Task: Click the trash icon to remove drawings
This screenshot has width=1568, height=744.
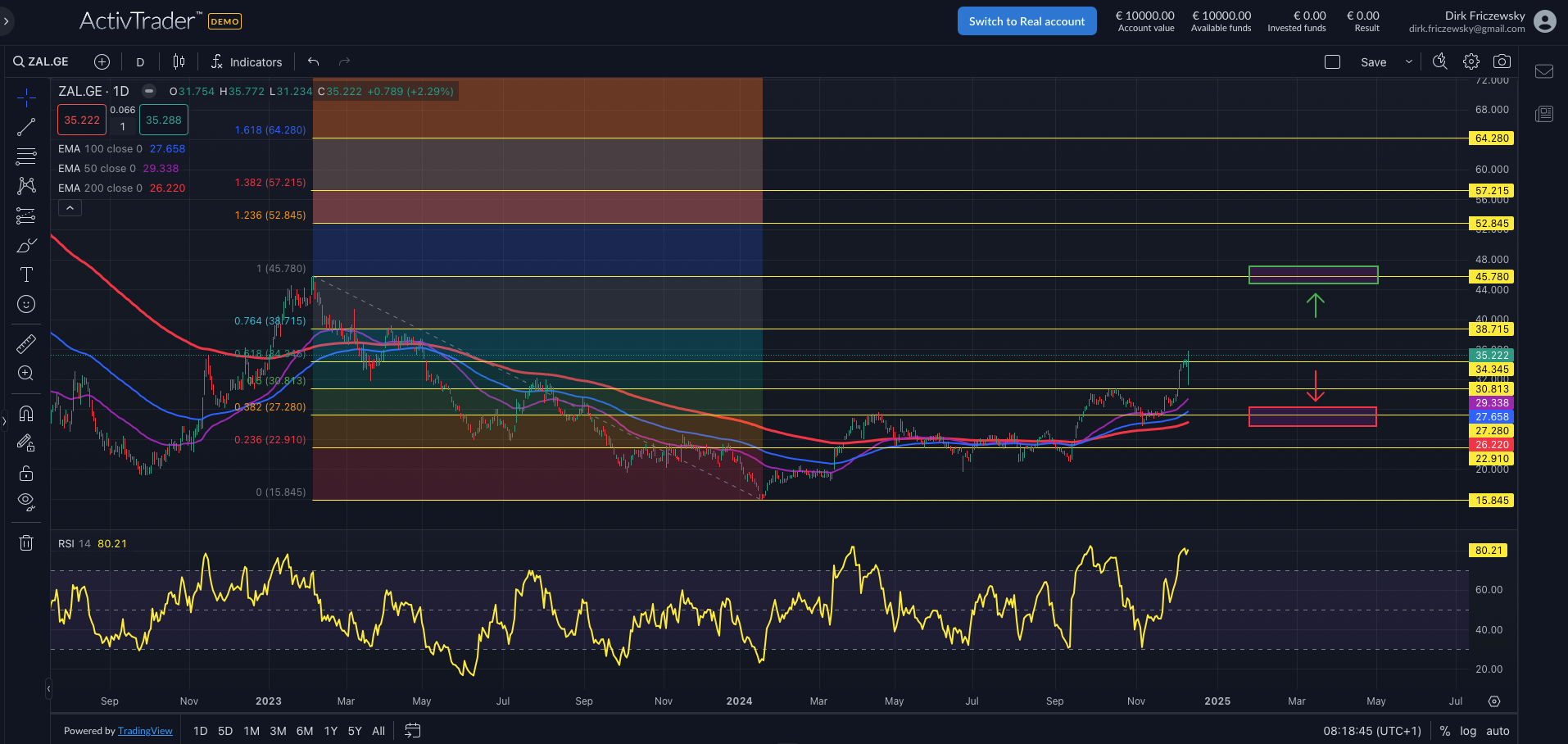Action: coord(26,542)
